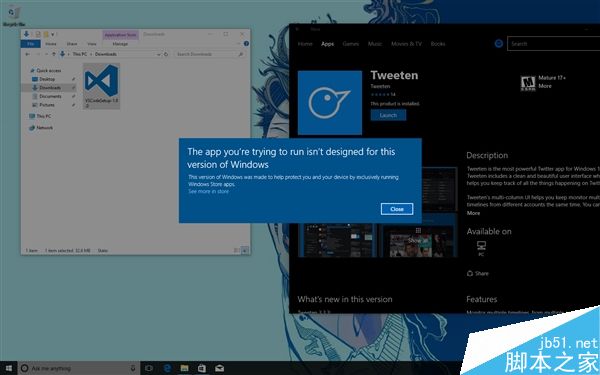600x375 pixels.
Task: Open the Books tab in Store
Action: tap(438, 44)
